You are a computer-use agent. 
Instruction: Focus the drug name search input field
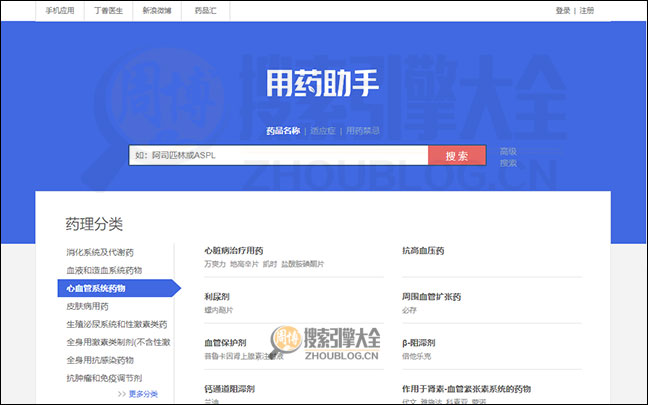pyautogui.click(x=279, y=155)
